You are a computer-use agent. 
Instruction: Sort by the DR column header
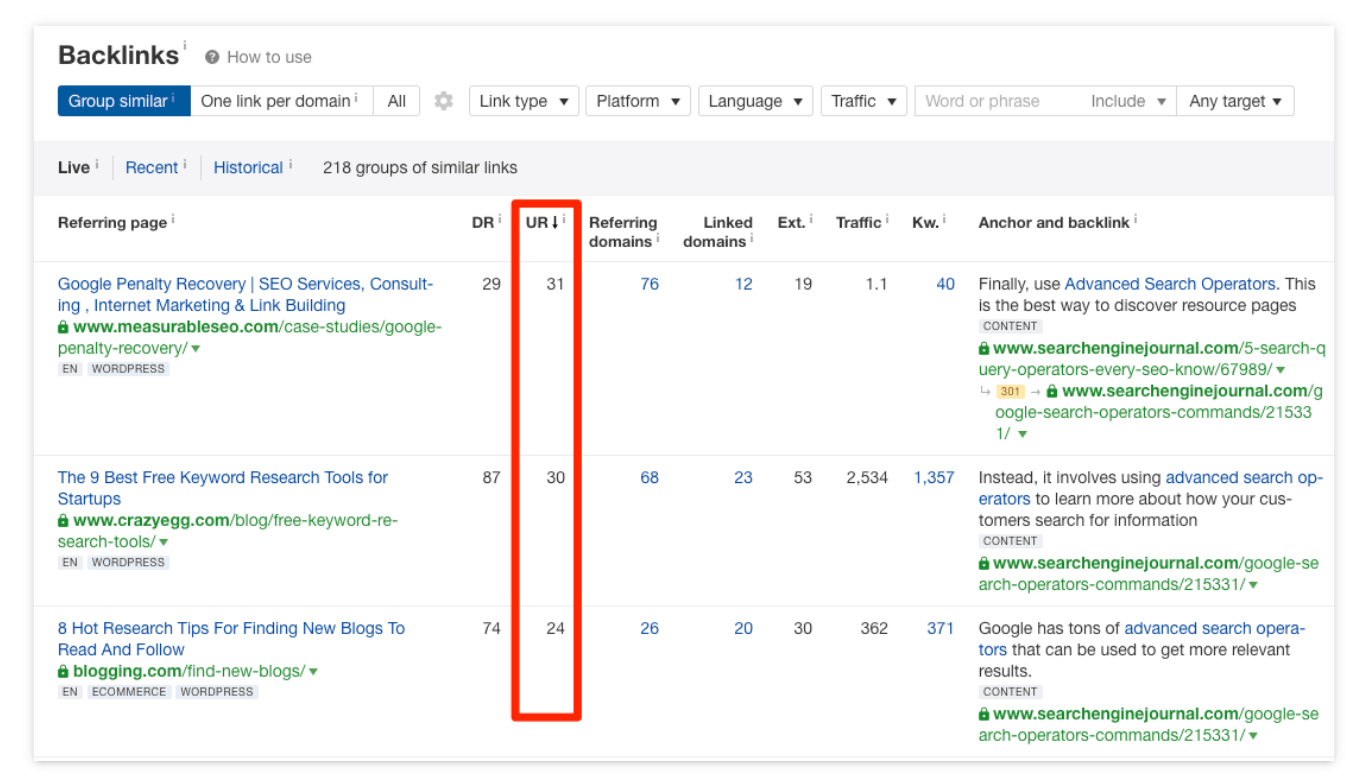(x=483, y=223)
